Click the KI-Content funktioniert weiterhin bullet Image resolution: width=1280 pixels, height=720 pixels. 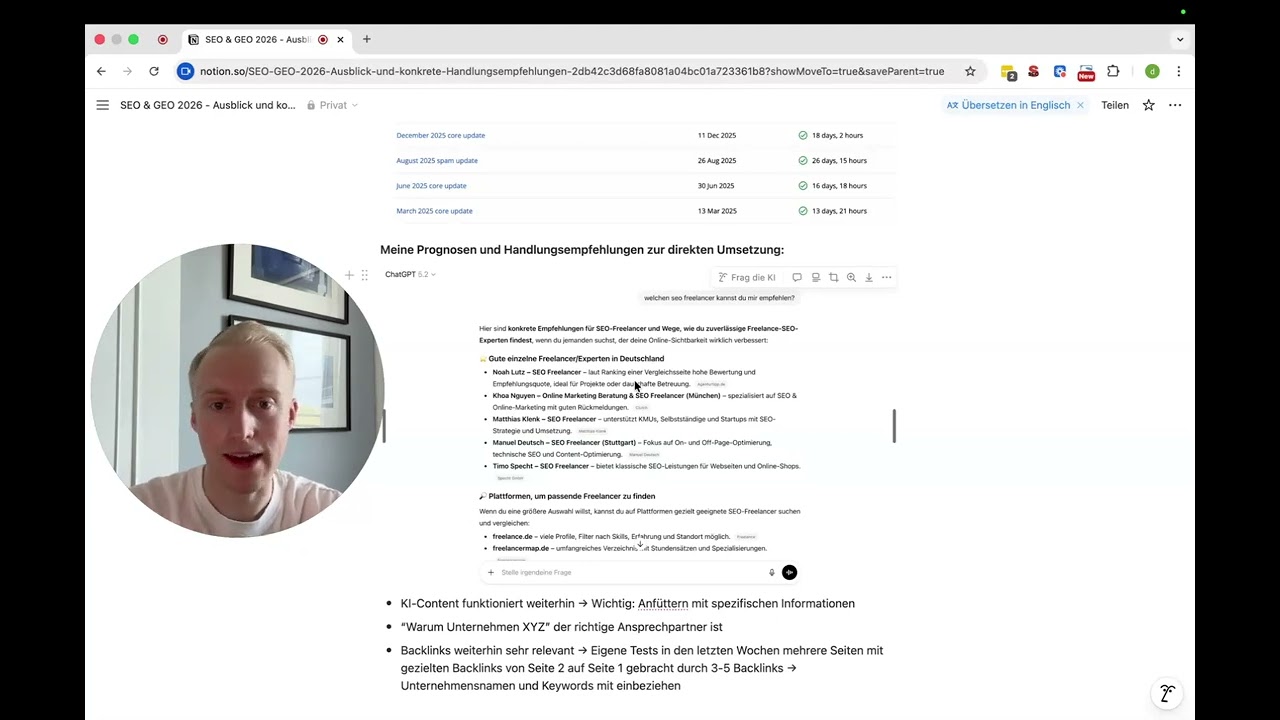click(x=628, y=604)
